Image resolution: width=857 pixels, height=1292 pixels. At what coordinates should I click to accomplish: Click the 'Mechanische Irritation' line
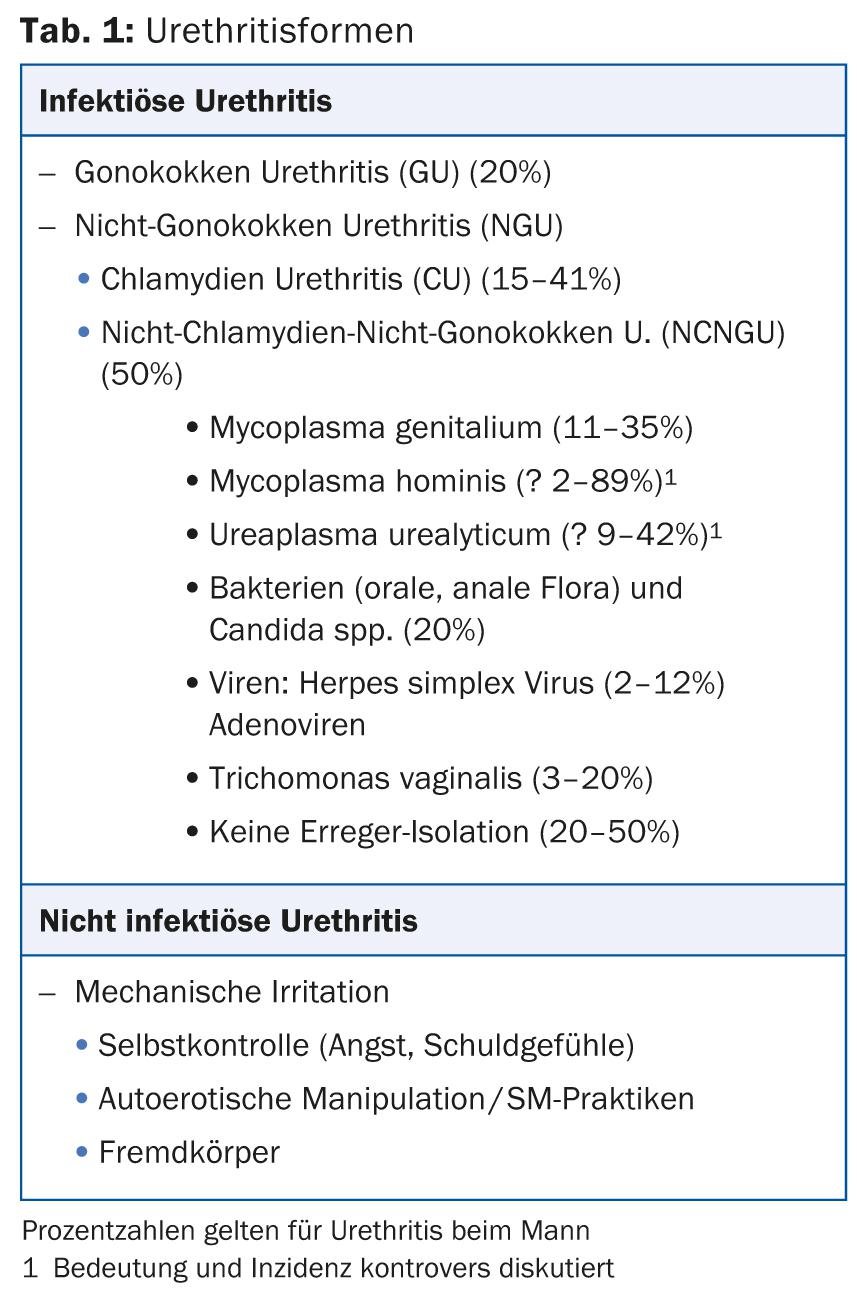(x=231, y=992)
